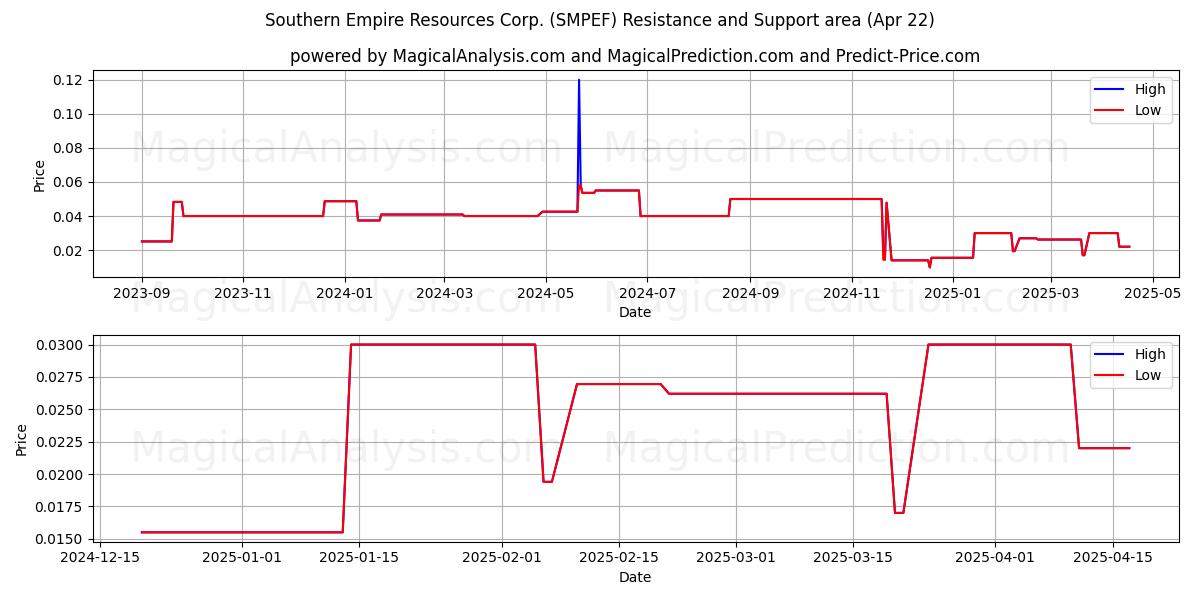Click 'High' in the top chart legend
The image size is (1200, 600).
point(1150,89)
